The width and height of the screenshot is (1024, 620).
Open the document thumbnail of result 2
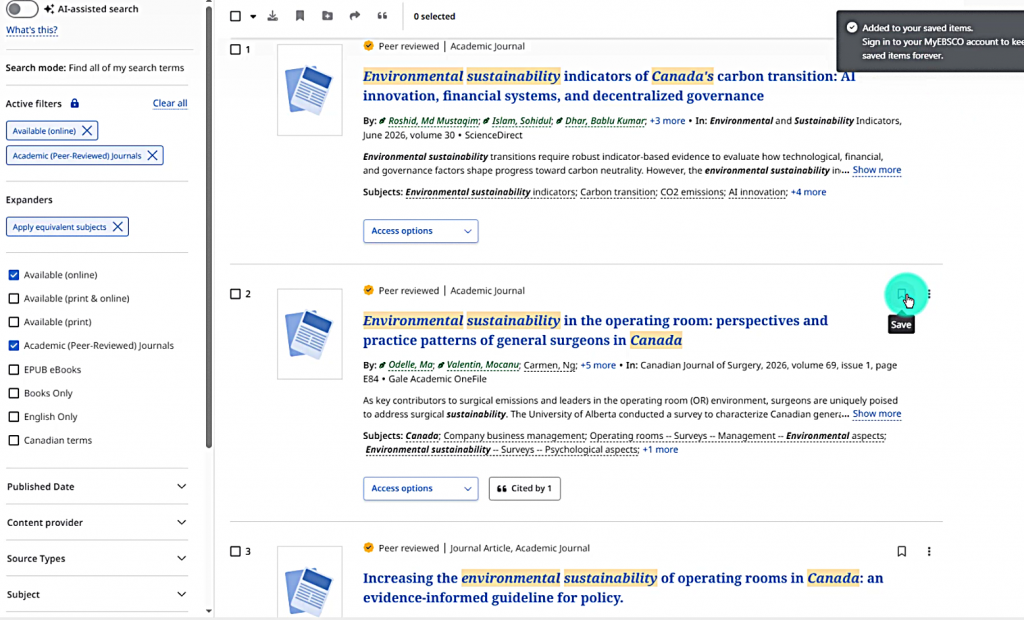(310, 334)
